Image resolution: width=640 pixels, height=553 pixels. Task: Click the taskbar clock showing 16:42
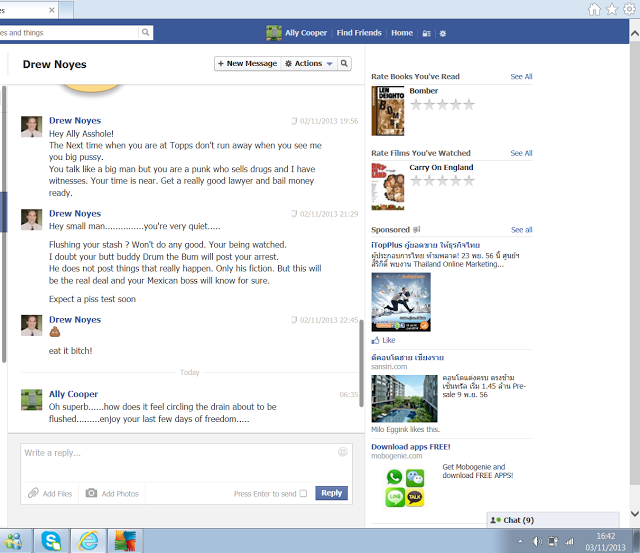click(x=605, y=536)
